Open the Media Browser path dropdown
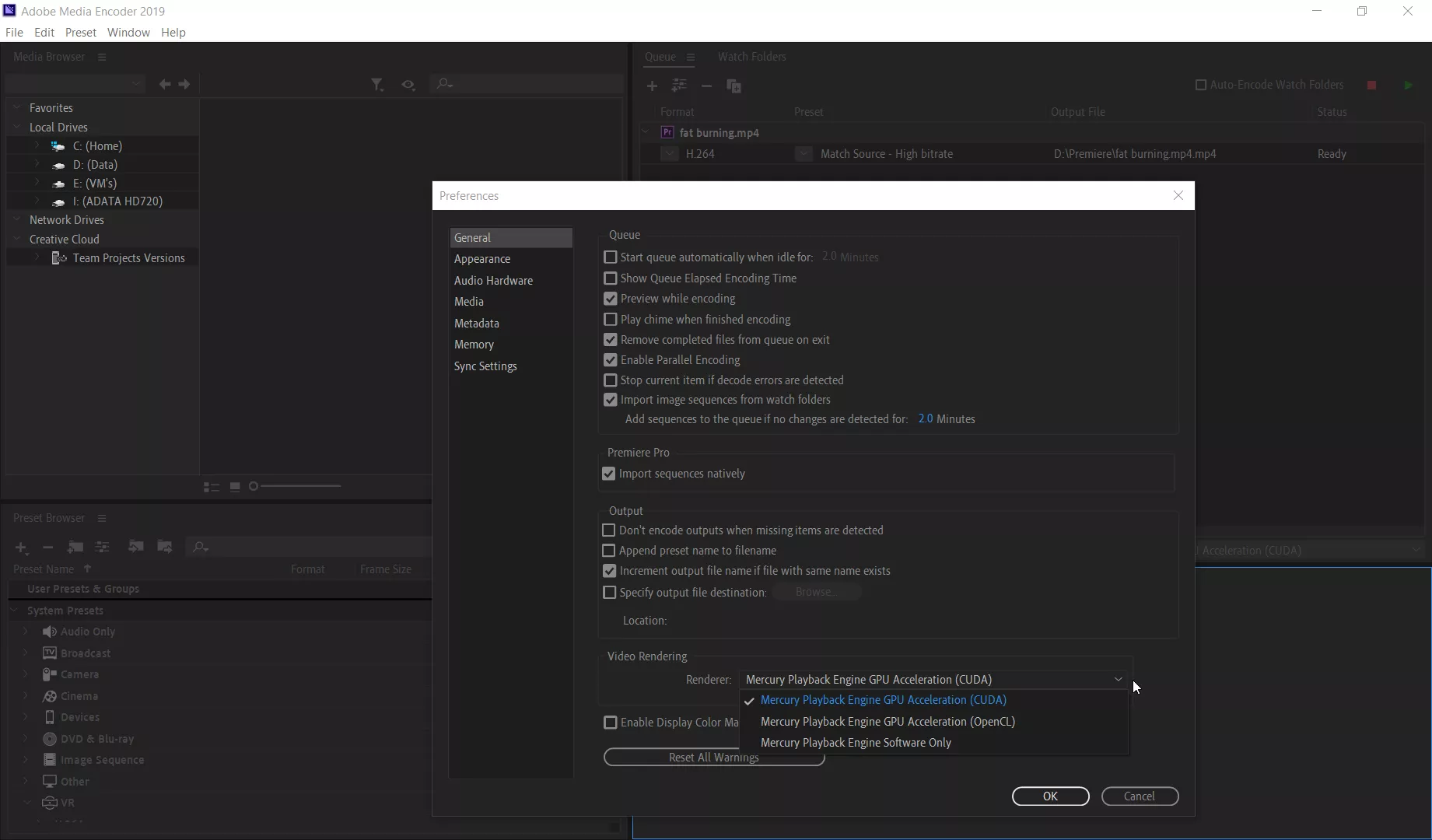This screenshot has height=840, width=1432. tap(75, 83)
